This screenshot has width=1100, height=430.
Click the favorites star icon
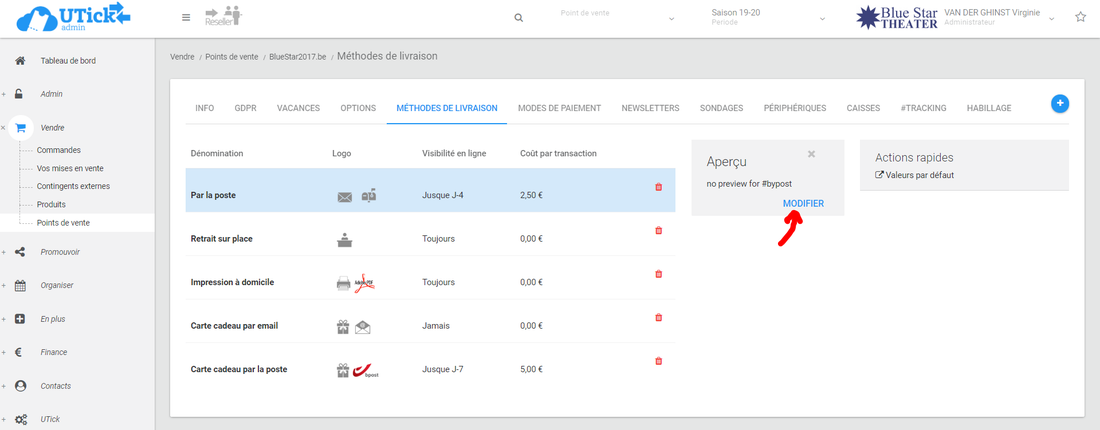coord(1080,18)
